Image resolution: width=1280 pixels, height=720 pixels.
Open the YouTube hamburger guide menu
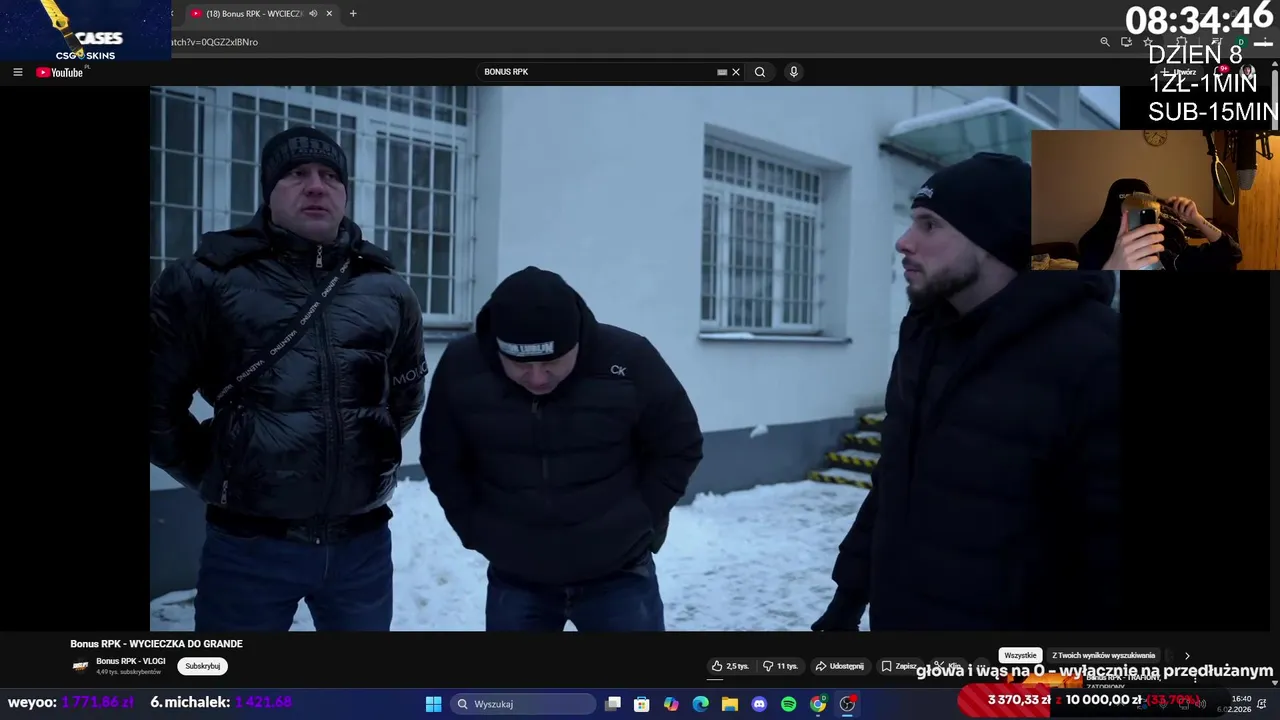pos(17,72)
